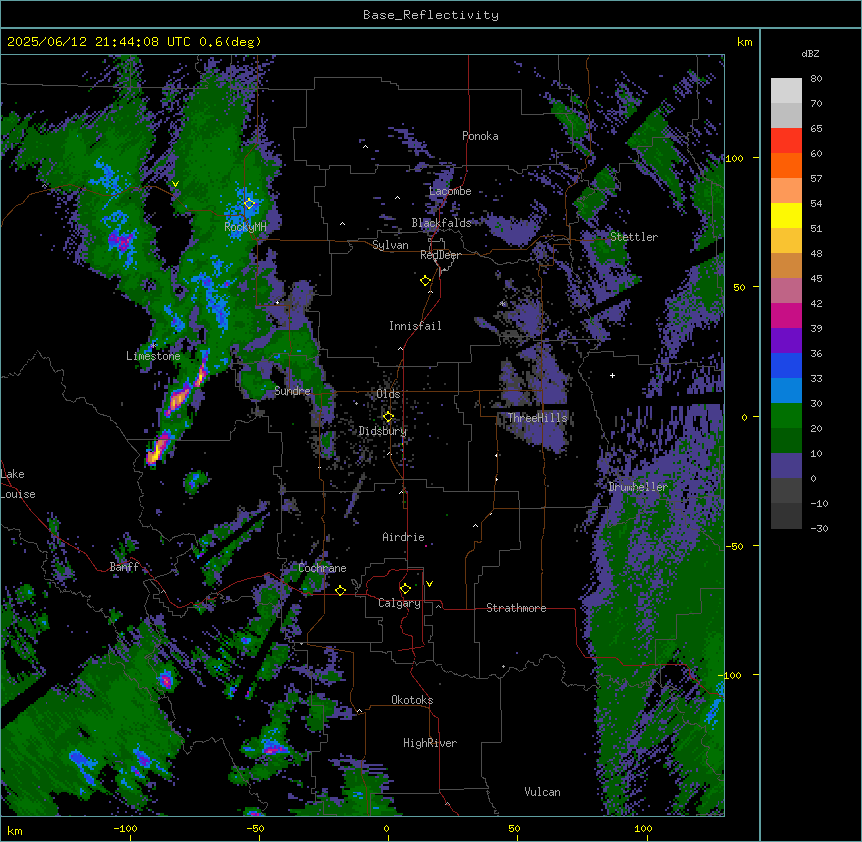The height and width of the screenshot is (842, 862).
Task: Click the yellow diamond marker between Olds and Didsbury
Action: 388,417
